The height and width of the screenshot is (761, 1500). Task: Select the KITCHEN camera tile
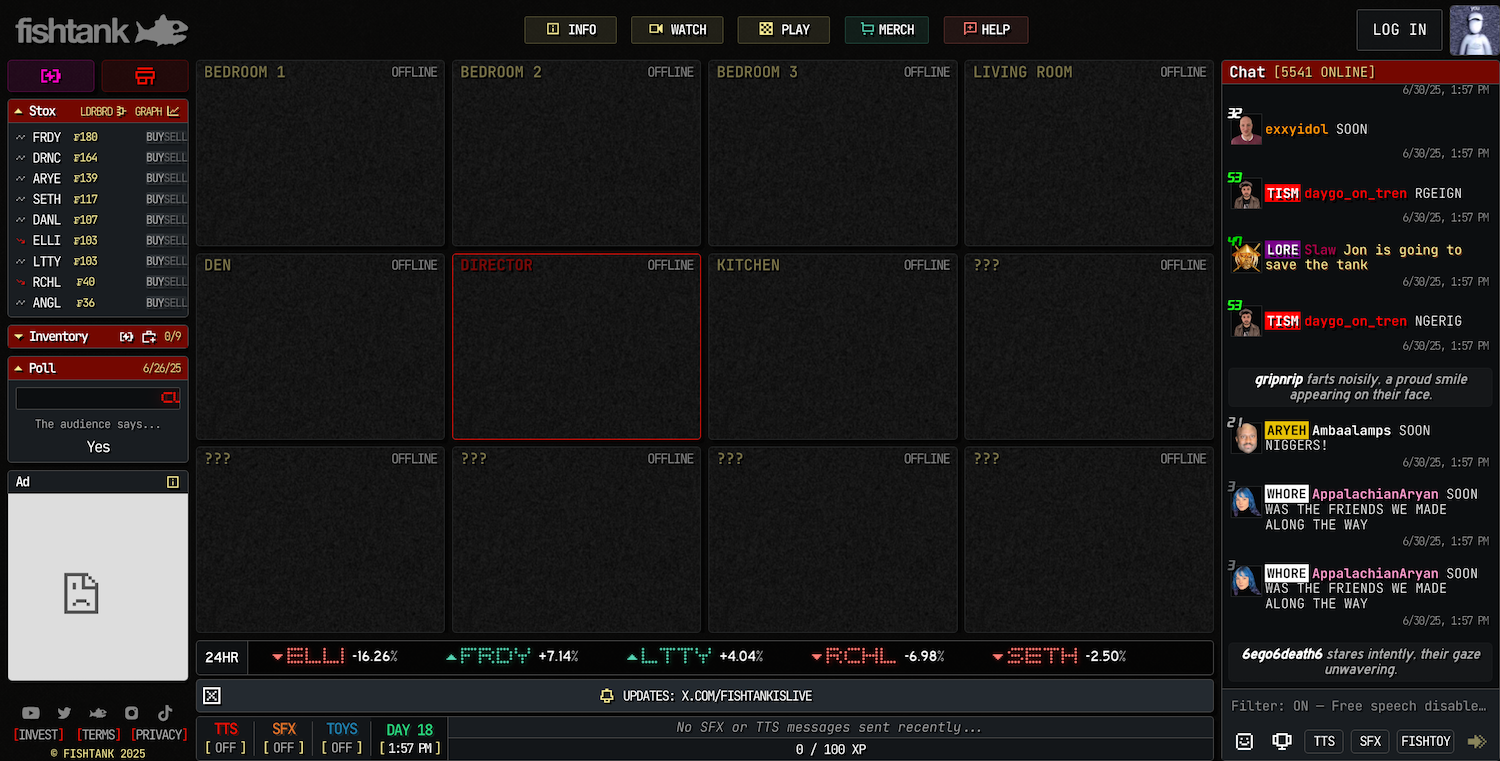pos(833,346)
